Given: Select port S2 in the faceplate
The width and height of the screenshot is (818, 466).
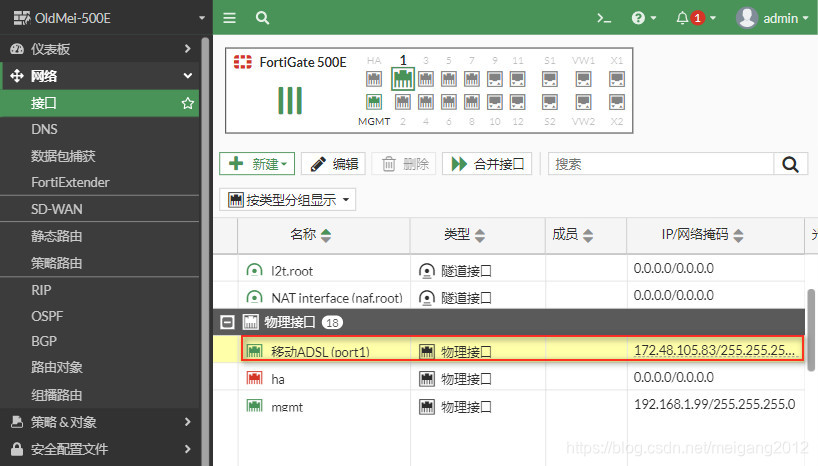Looking at the screenshot, I should 550,102.
